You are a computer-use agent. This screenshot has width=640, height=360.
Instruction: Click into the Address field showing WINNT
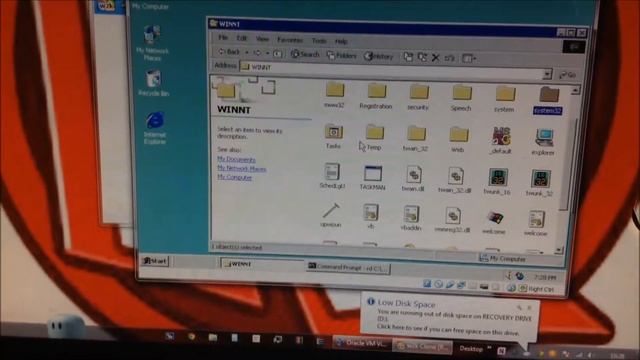tap(391, 69)
